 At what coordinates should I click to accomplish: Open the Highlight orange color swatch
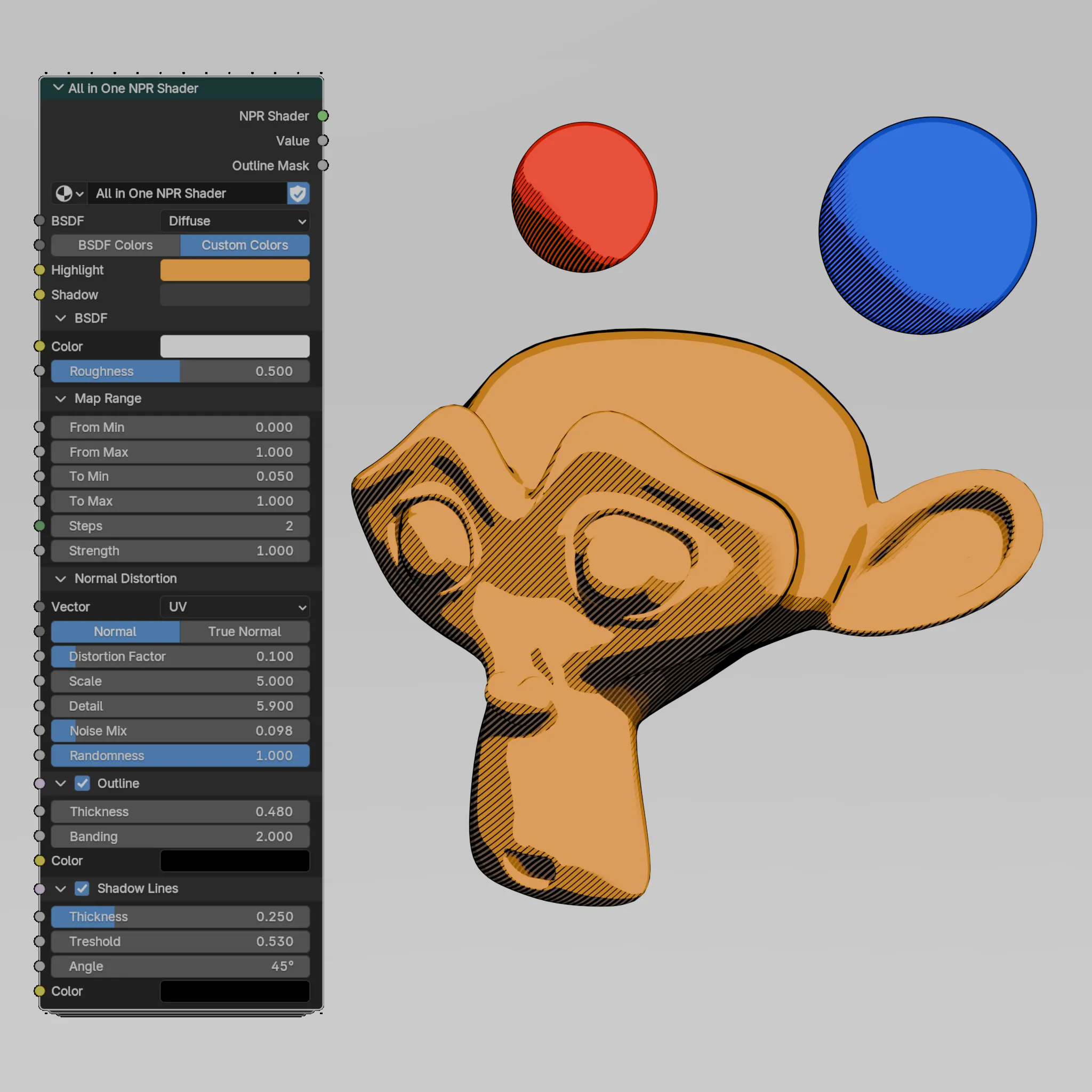[x=235, y=270]
